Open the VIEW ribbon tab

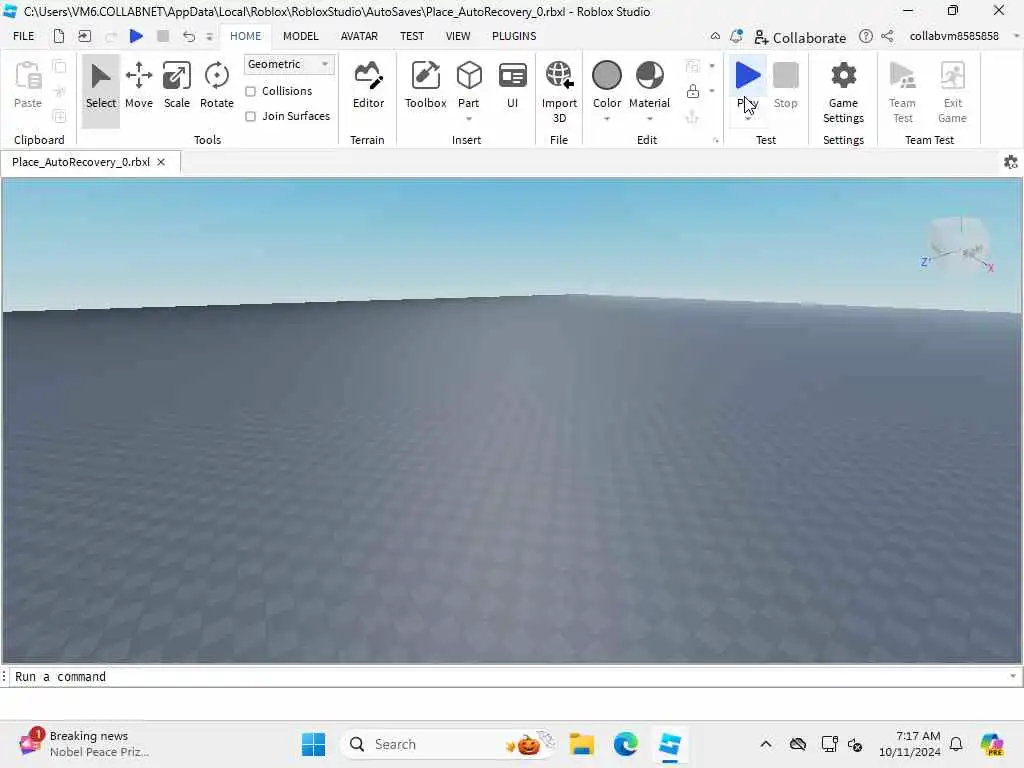tap(458, 36)
